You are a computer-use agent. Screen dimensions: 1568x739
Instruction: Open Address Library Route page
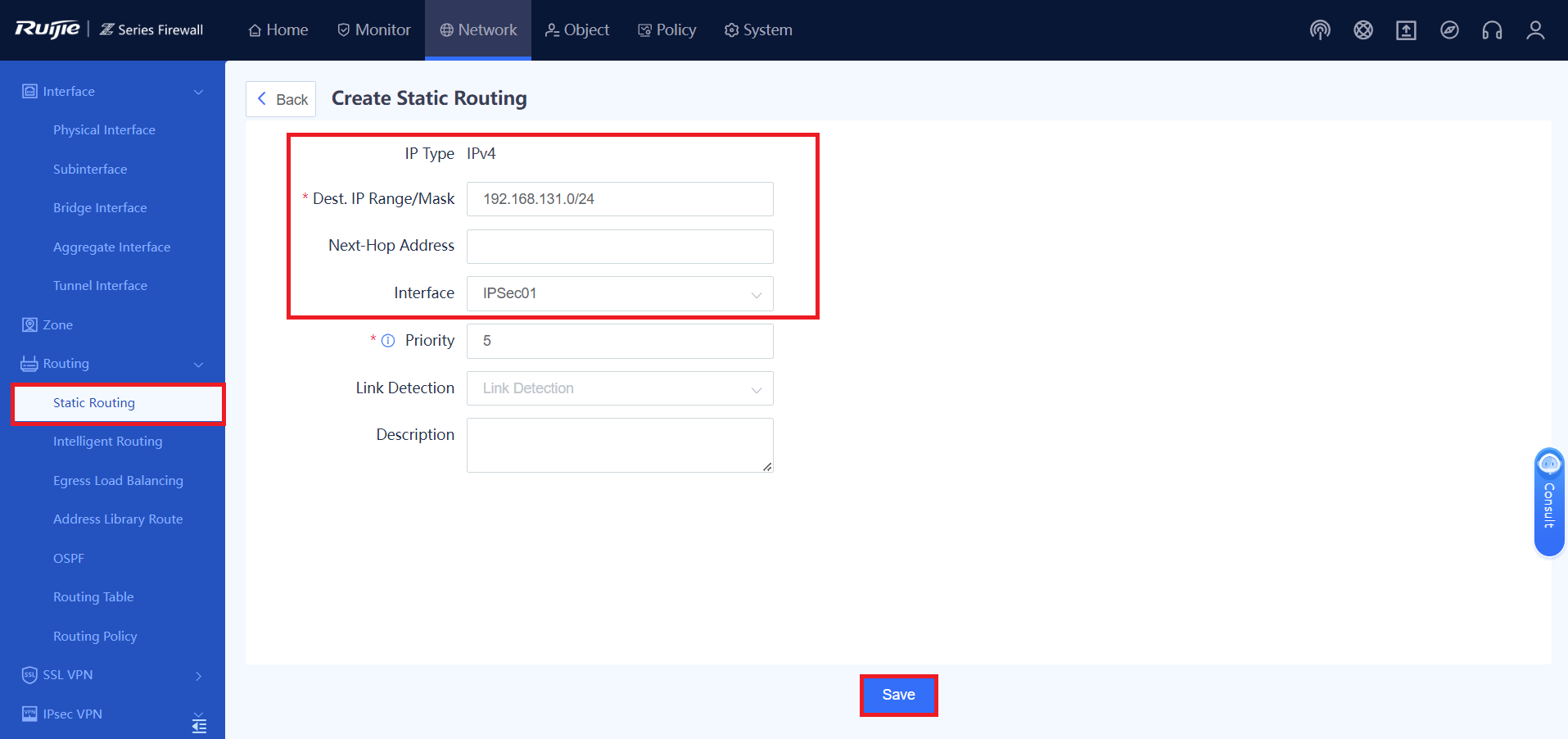tap(118, 519)
